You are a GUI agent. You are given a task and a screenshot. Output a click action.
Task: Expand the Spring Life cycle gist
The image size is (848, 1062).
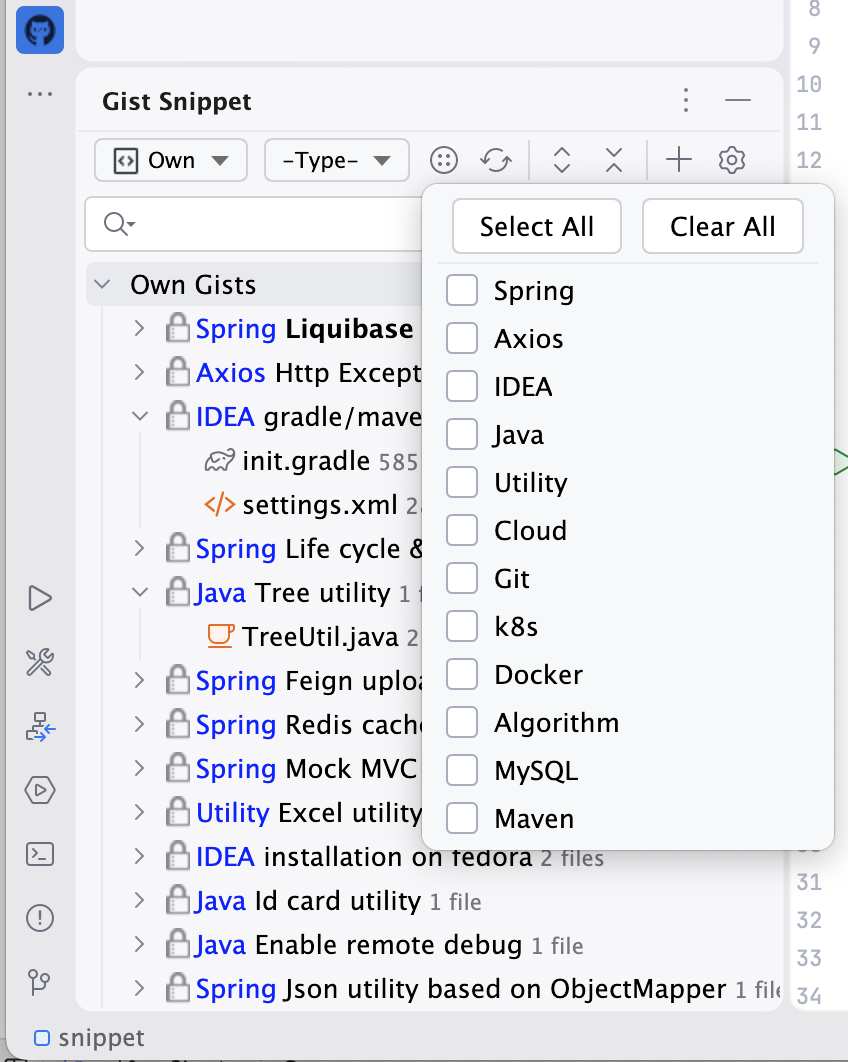139,549
